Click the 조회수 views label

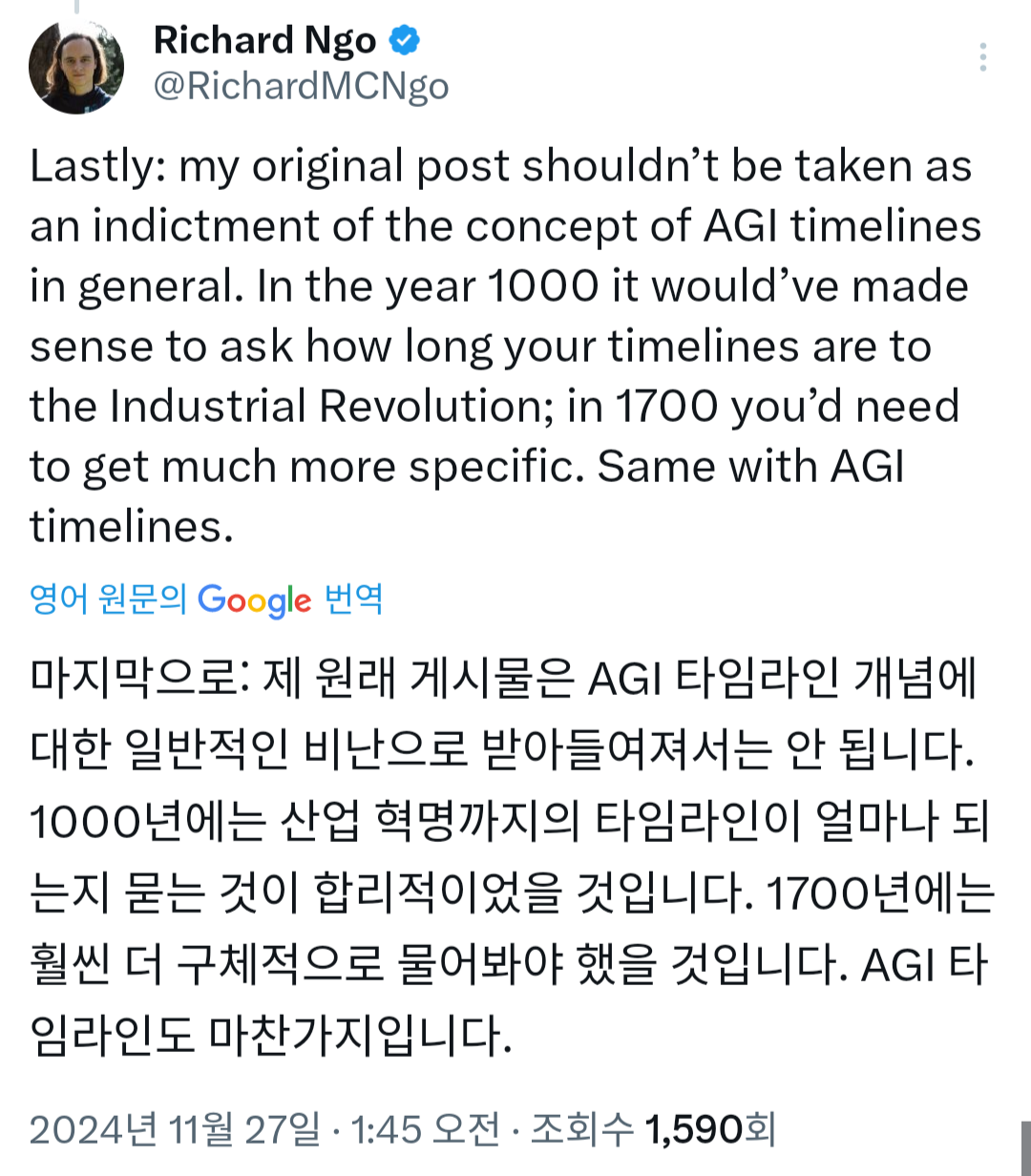click(x=582, y=1130)
